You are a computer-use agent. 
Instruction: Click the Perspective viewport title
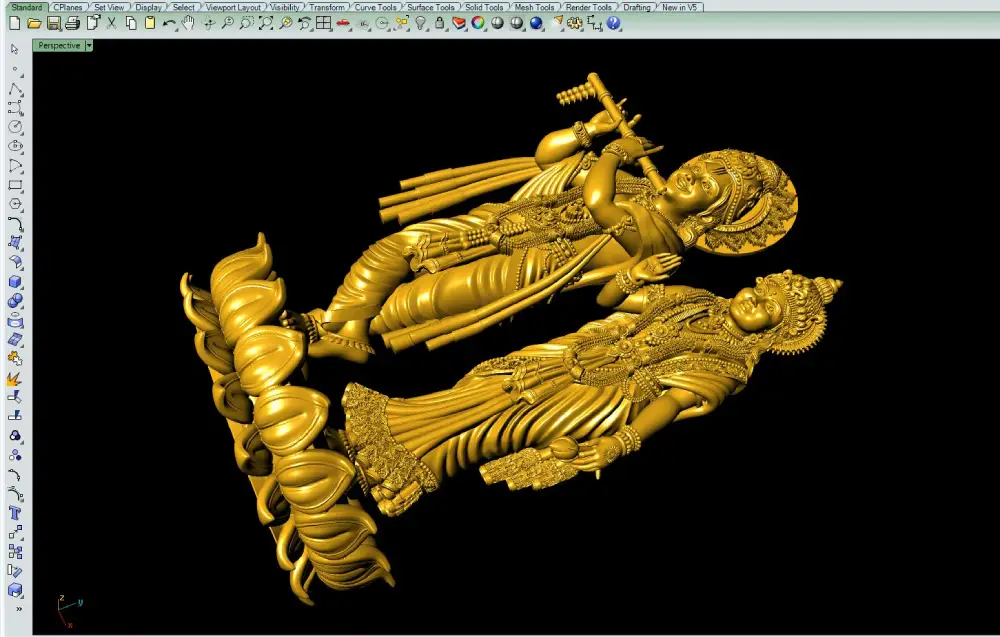(x=59, y=45)
